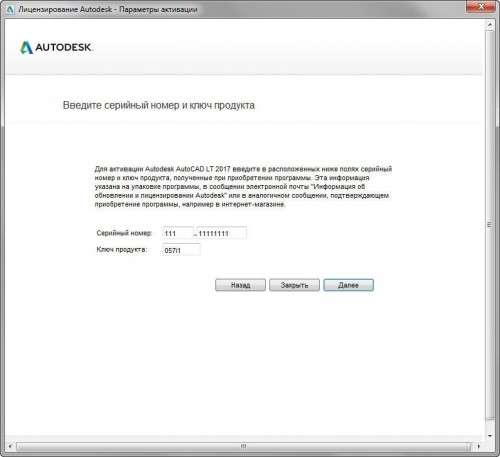This screenshot has height=457, width=500.
Task: Click the heading Введите серийный номер и ключ продукта
Action: pyautogui.click(x=159, y=105)
